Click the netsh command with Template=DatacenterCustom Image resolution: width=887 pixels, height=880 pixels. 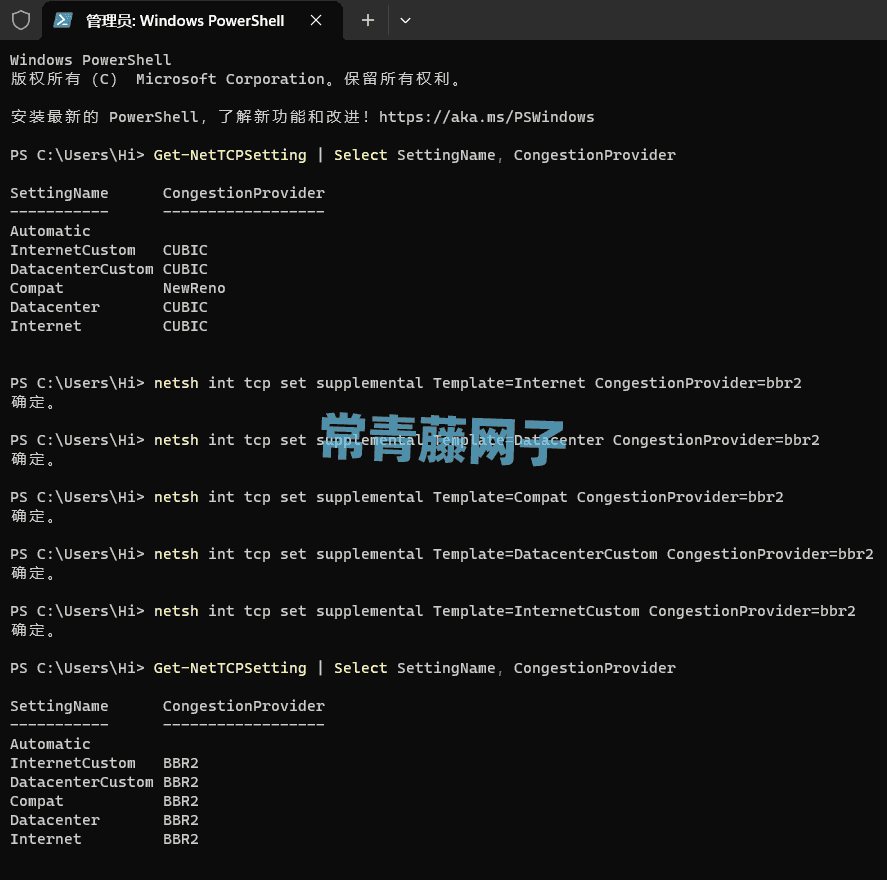tap(442, 554)
